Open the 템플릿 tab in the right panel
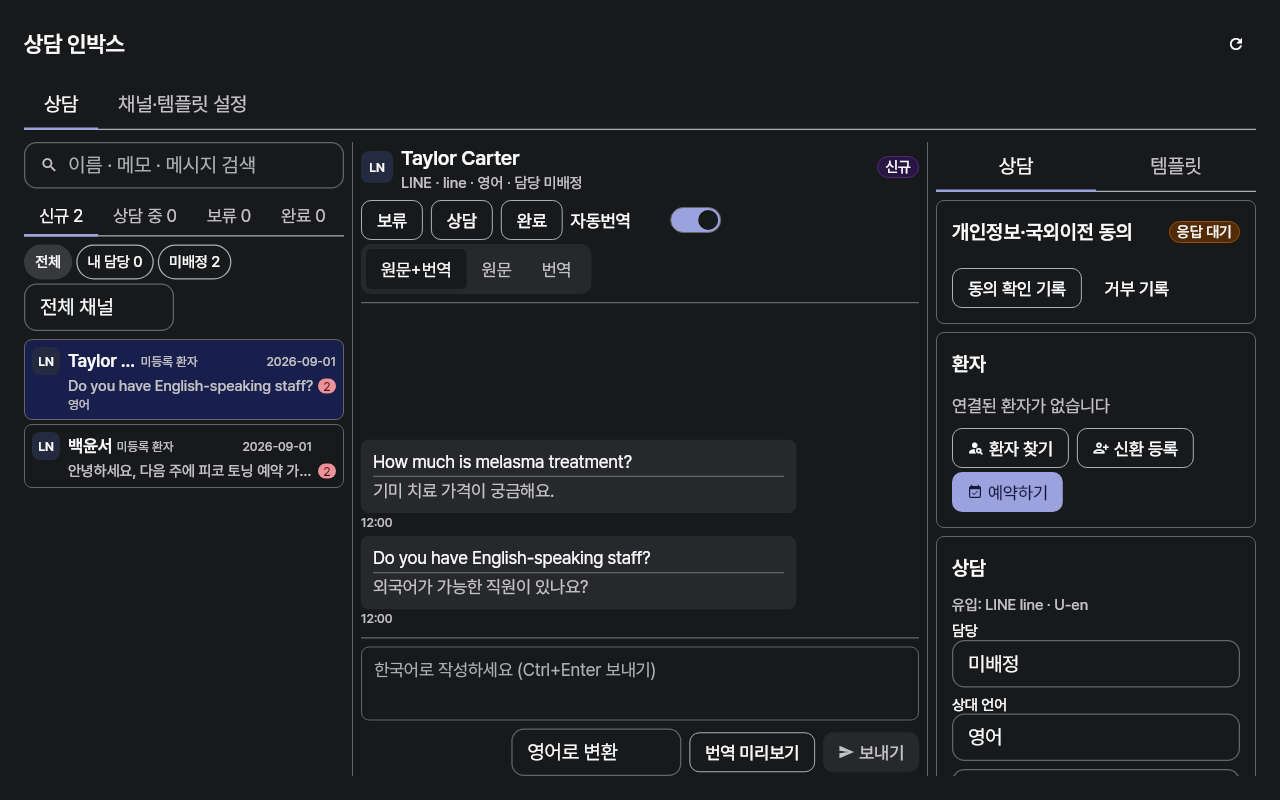This screenshot has height=800, width=1280. (x=1176, y=166)
